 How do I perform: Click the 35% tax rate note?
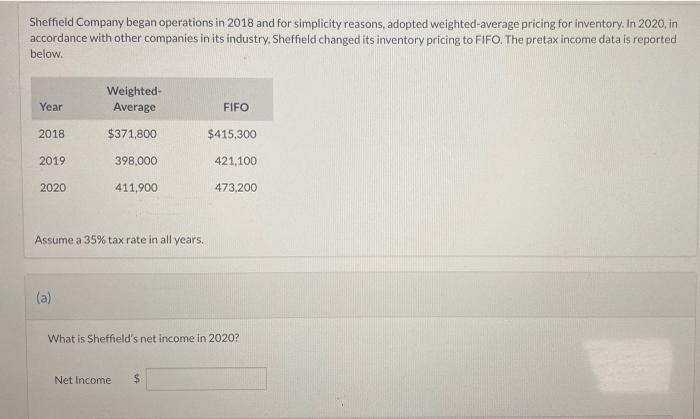[119, 240]
